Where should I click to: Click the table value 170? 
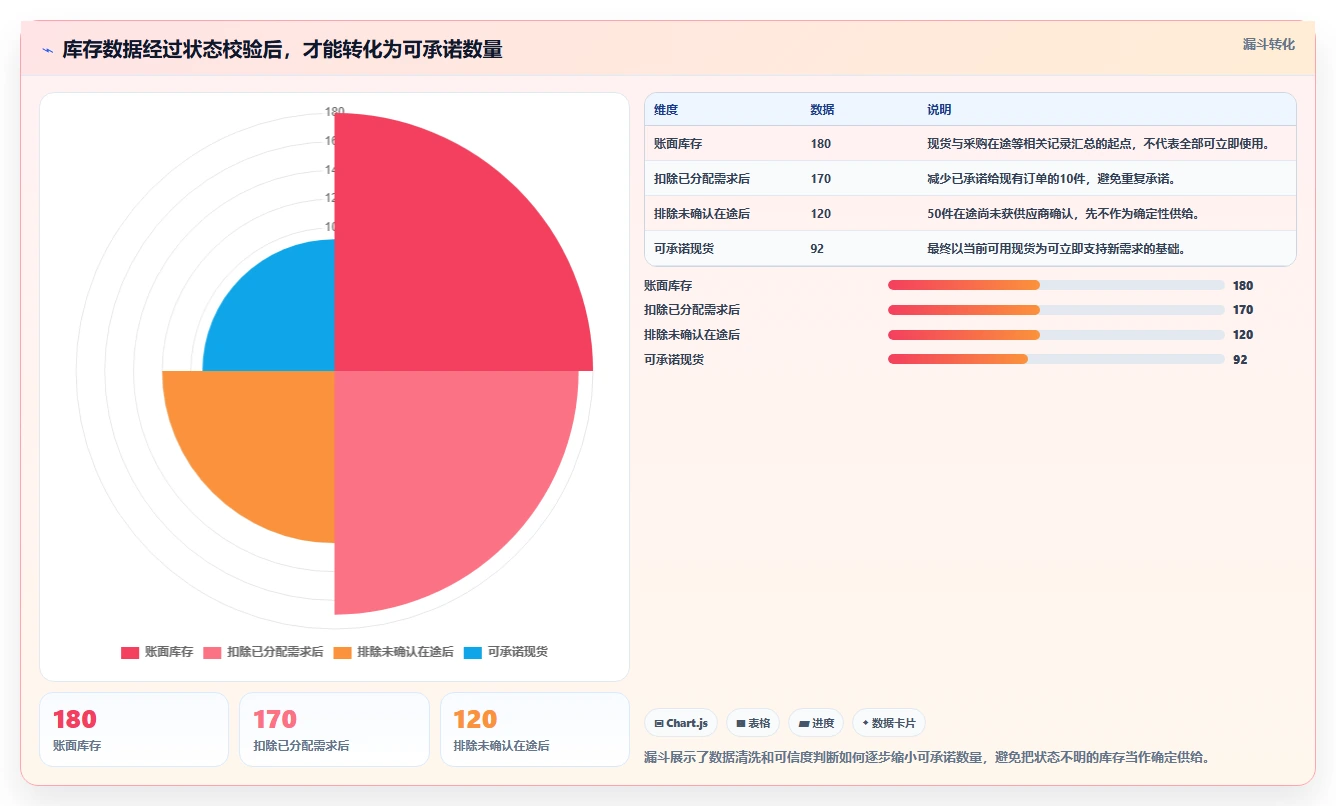pos(821,179)
